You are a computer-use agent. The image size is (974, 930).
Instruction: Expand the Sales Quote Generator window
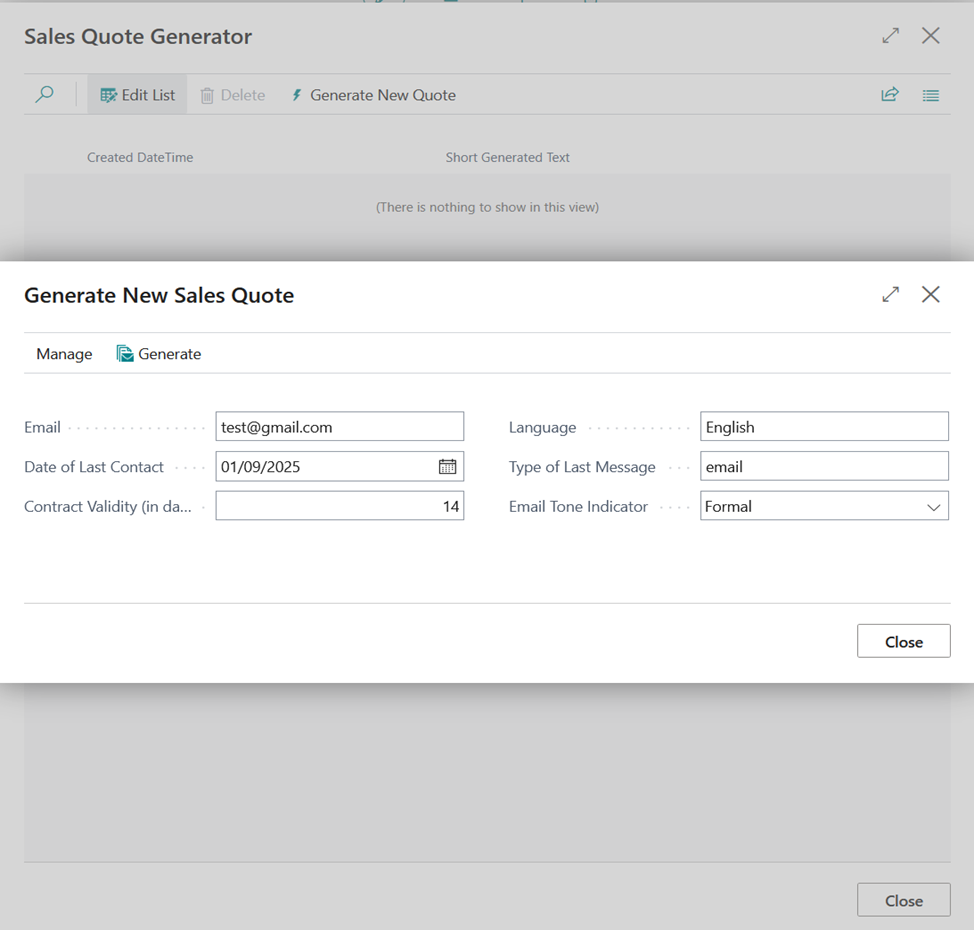(x=890, y=36)
